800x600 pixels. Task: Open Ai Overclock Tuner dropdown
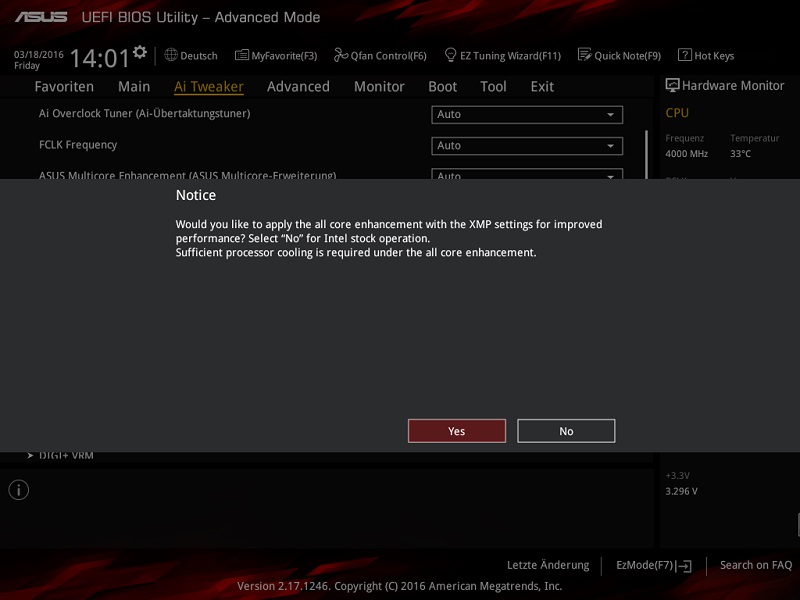coord(527,114)
